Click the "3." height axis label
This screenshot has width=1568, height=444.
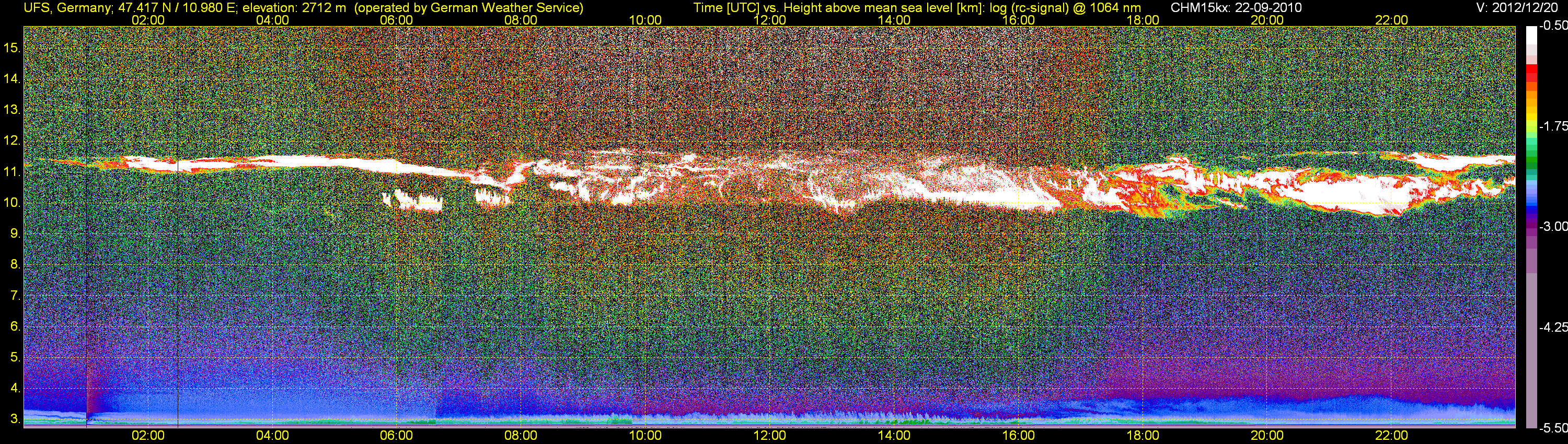tap(15, 419)
